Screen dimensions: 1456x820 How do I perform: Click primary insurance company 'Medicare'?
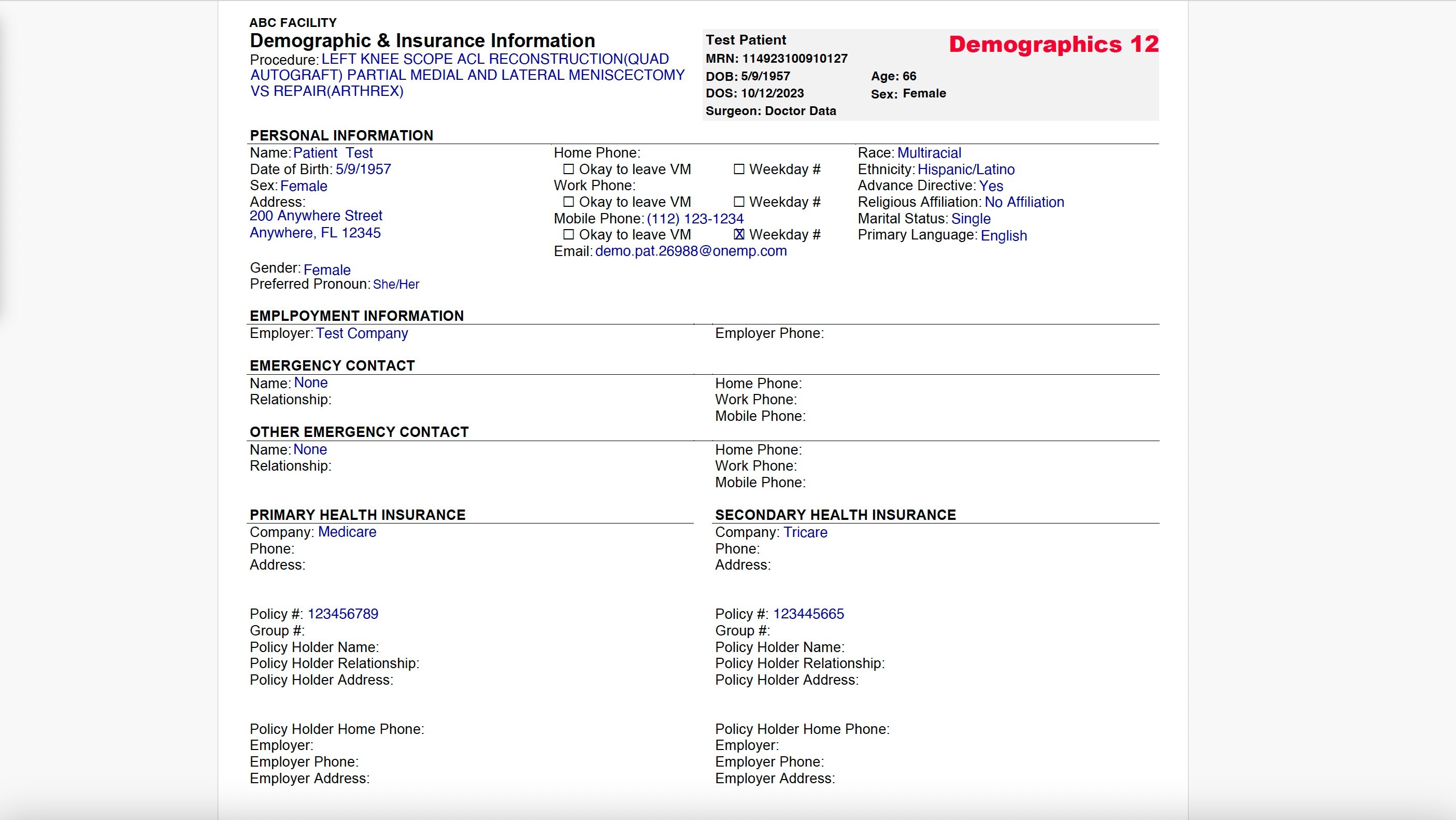click(347, 532)
